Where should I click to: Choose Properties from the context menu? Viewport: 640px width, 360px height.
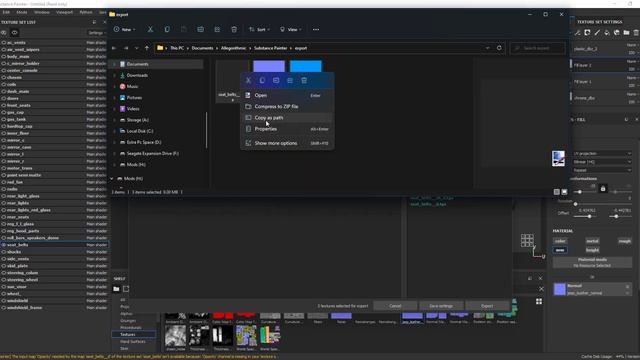tap(287, 129)
